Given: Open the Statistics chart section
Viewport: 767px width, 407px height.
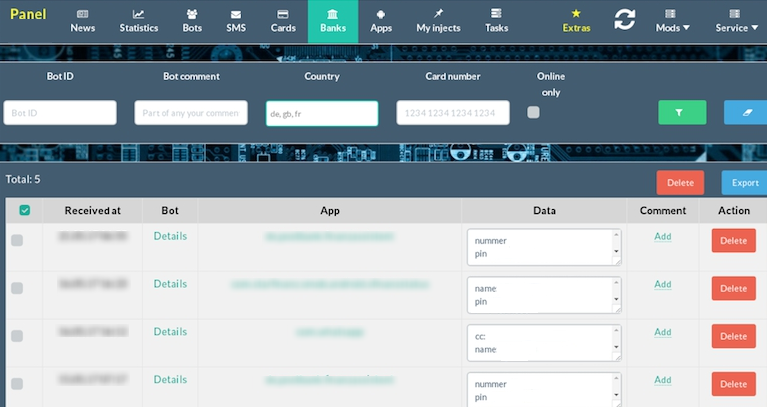Looking at the screenshot, I should [138, 22].
